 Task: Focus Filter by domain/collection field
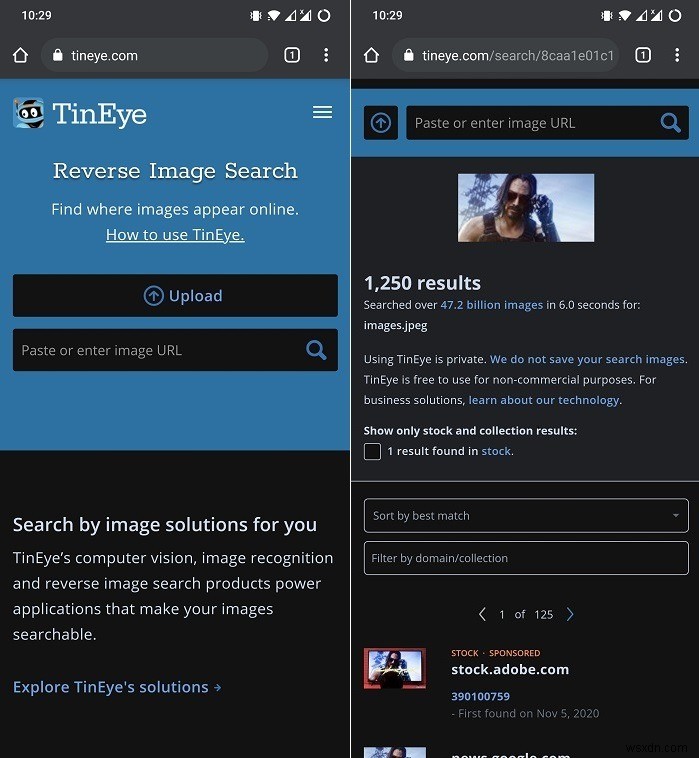click(526, 558)
